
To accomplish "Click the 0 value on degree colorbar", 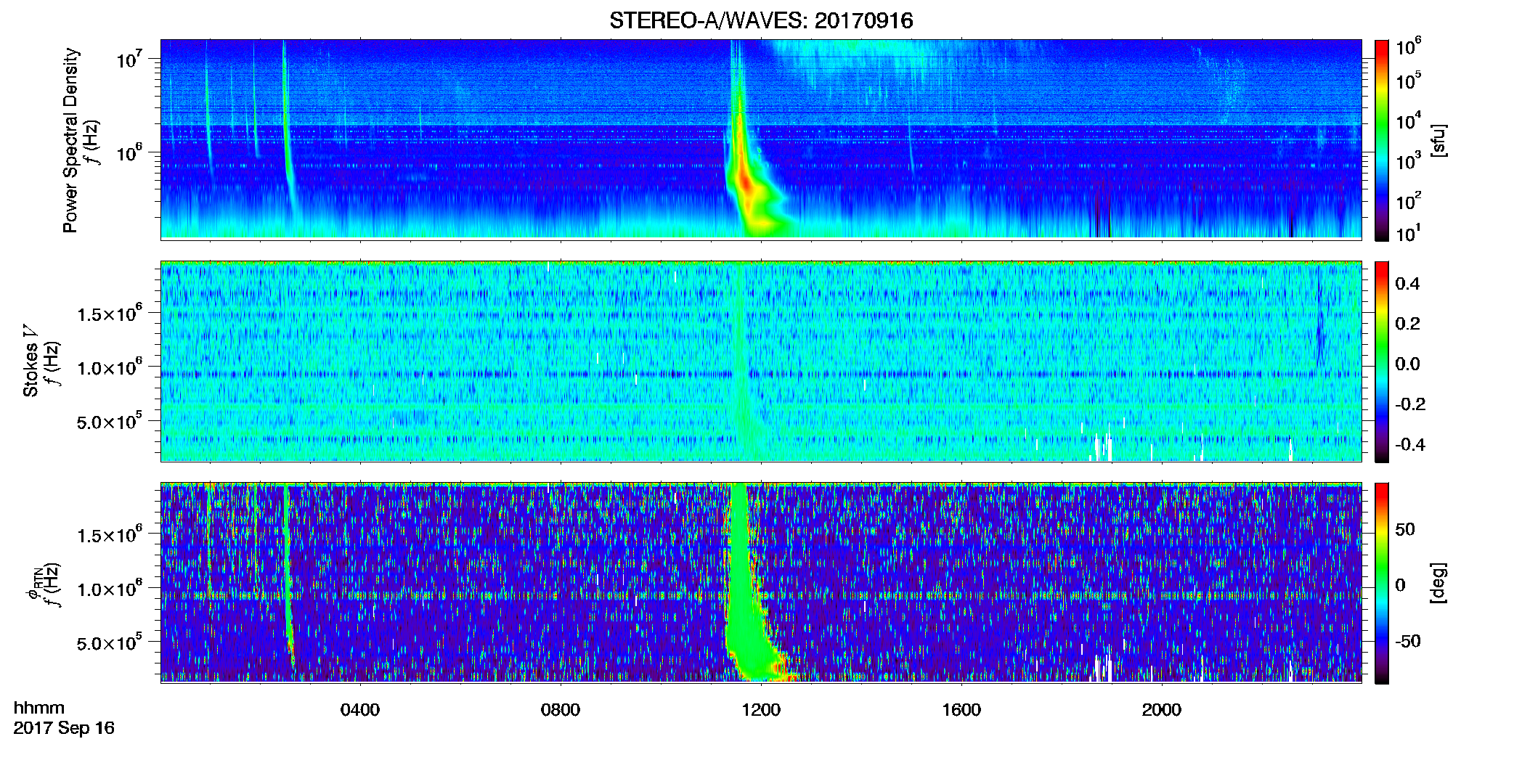I will (1400, 584).
